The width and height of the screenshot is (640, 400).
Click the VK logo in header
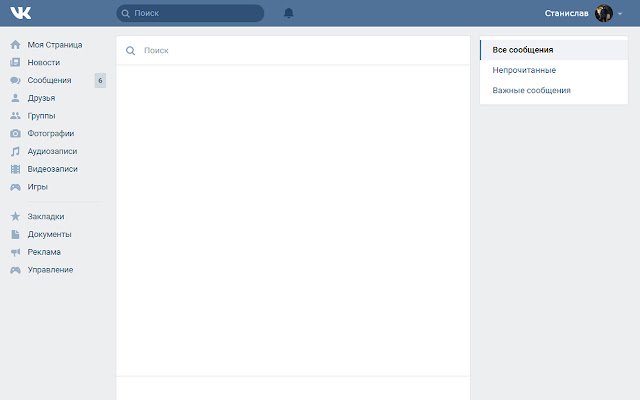pos(20,13)
